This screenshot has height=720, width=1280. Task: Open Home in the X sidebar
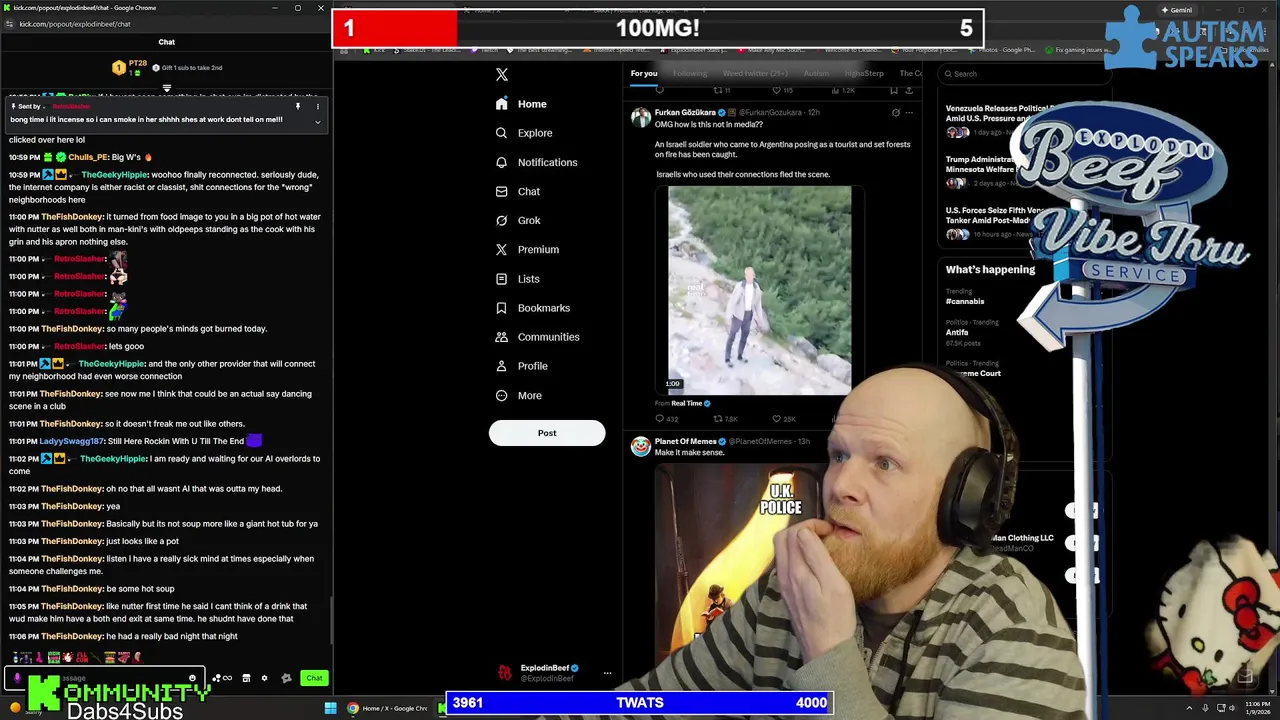pos(521,104)
